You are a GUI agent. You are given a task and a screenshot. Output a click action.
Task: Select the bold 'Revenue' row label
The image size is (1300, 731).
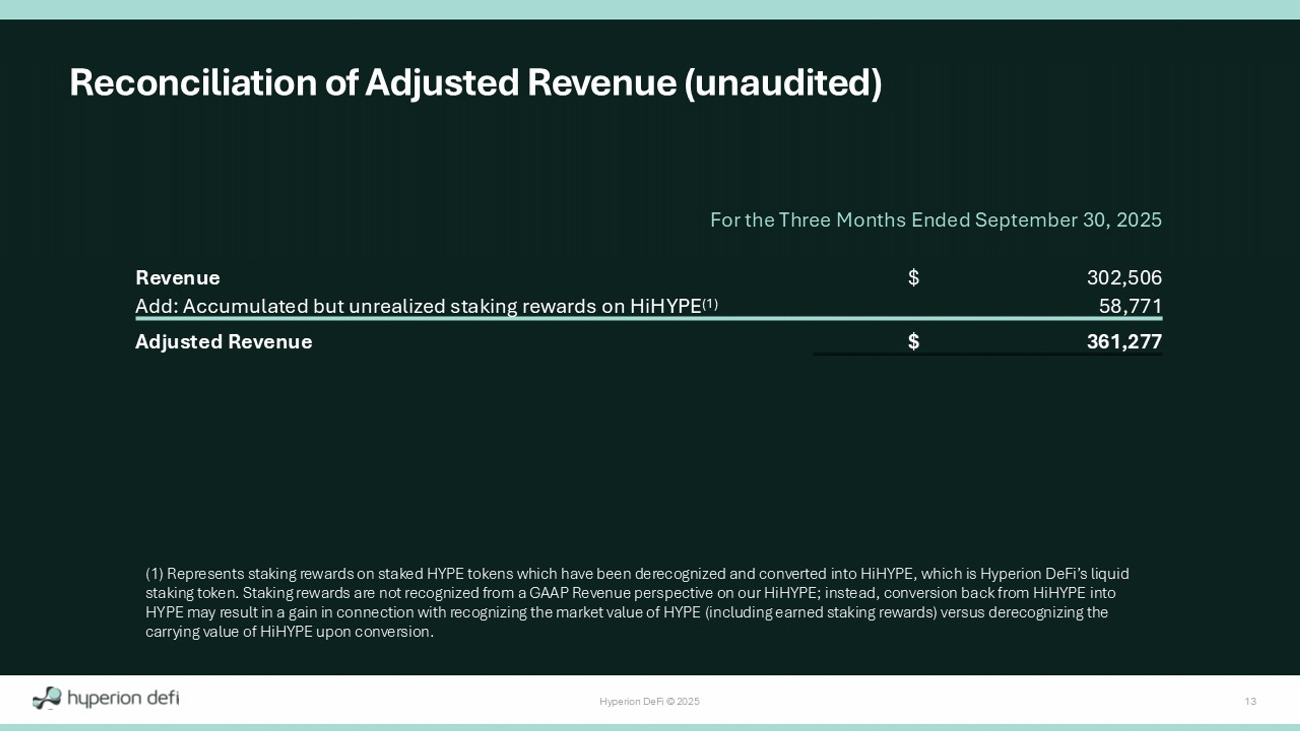(x=178, y=278)
